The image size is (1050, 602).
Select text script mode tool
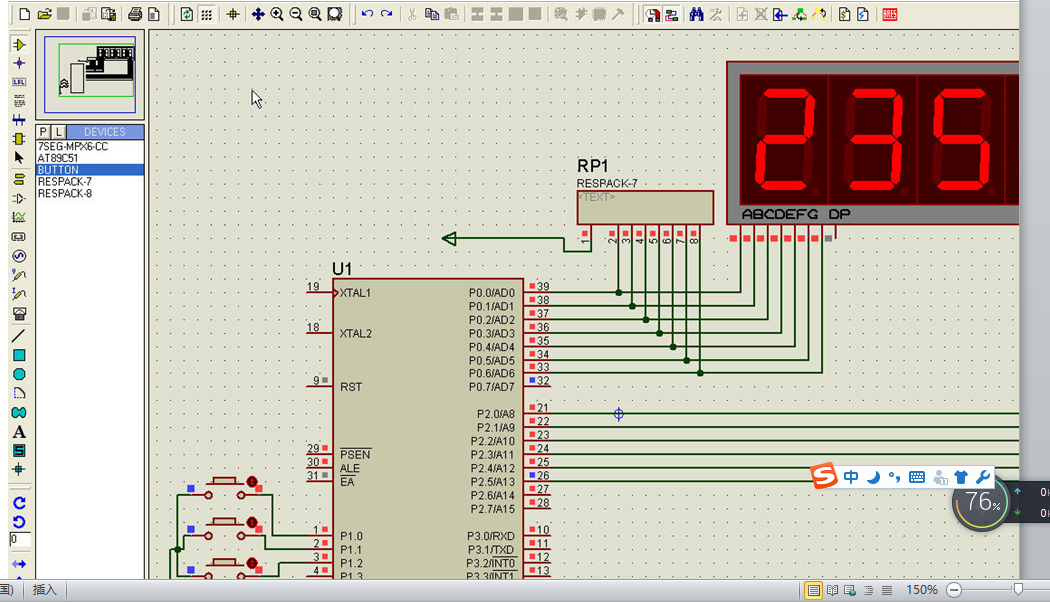pos(19,101)
